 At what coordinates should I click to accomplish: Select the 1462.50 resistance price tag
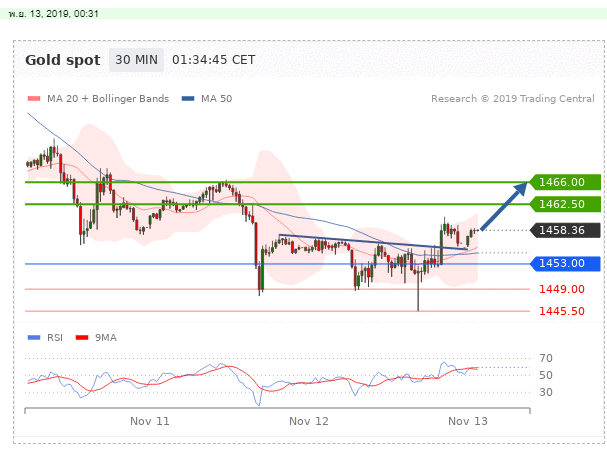[565, 204]
